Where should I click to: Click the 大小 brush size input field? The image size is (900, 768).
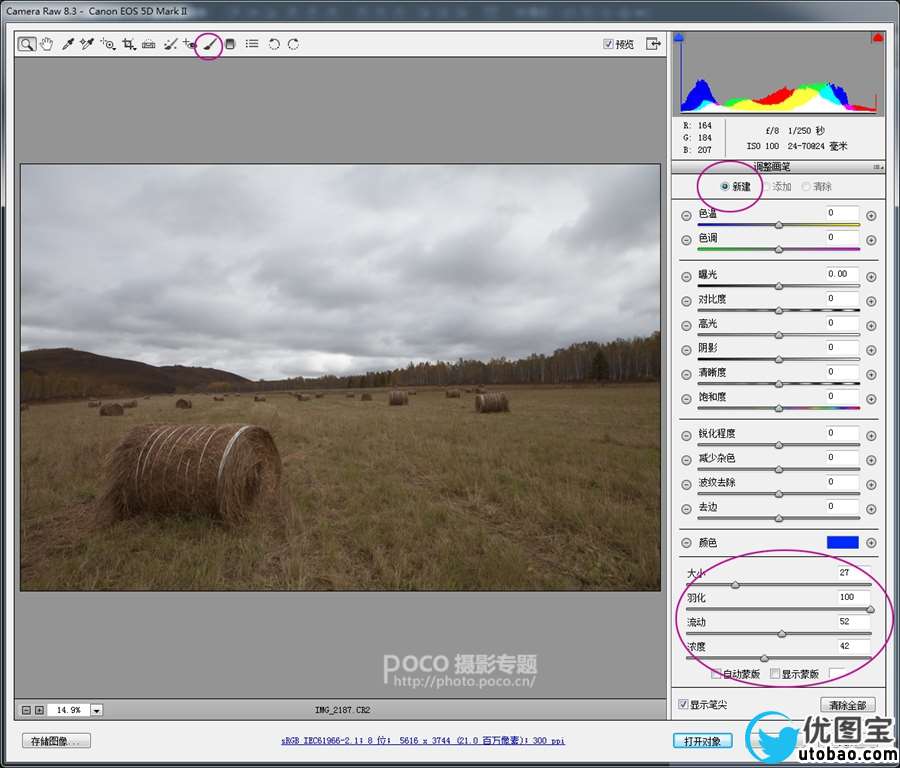[852, 572]
